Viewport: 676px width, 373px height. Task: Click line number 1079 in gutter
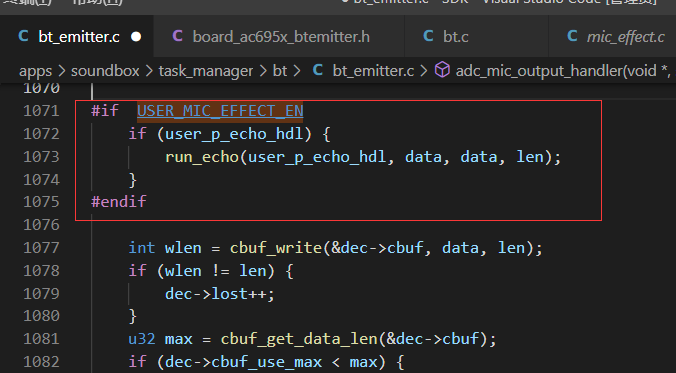click(x=41, y=294)
